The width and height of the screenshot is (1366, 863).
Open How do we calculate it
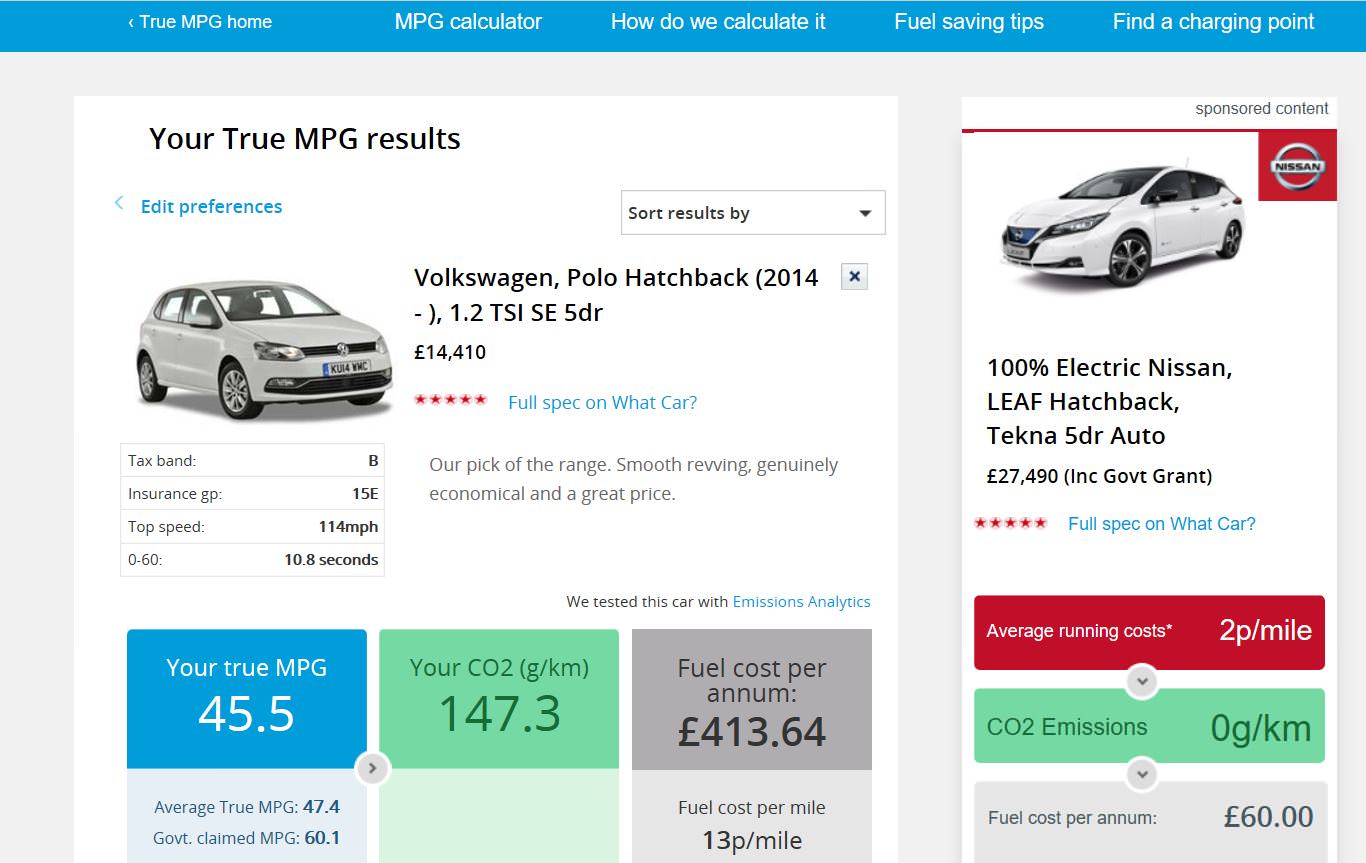coord(718,22)
